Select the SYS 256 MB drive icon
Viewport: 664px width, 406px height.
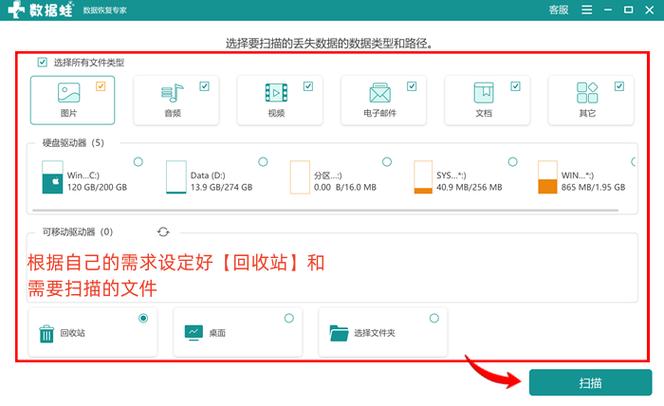423,177
